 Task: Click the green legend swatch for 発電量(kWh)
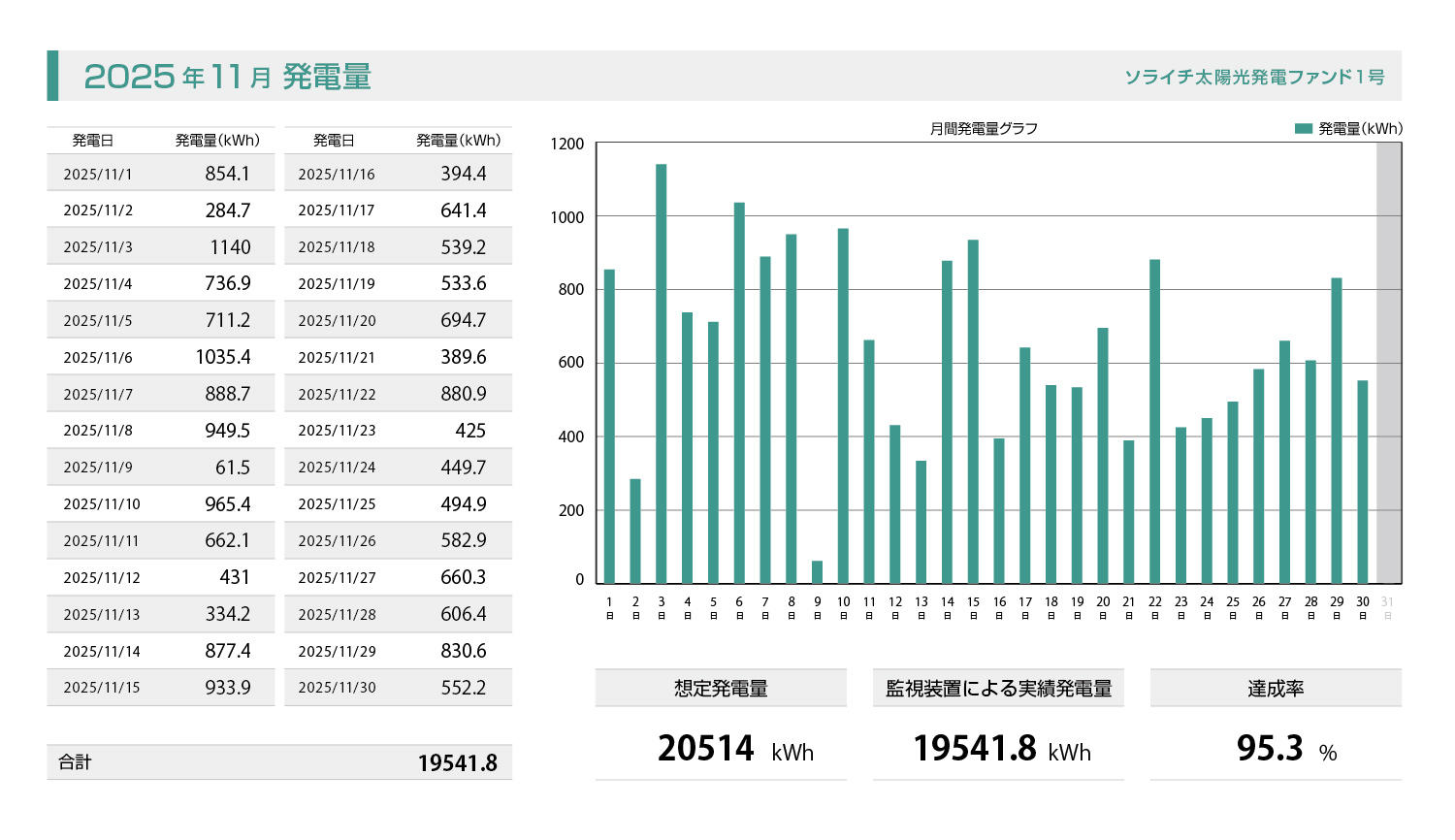click(x=1304, y=128)
